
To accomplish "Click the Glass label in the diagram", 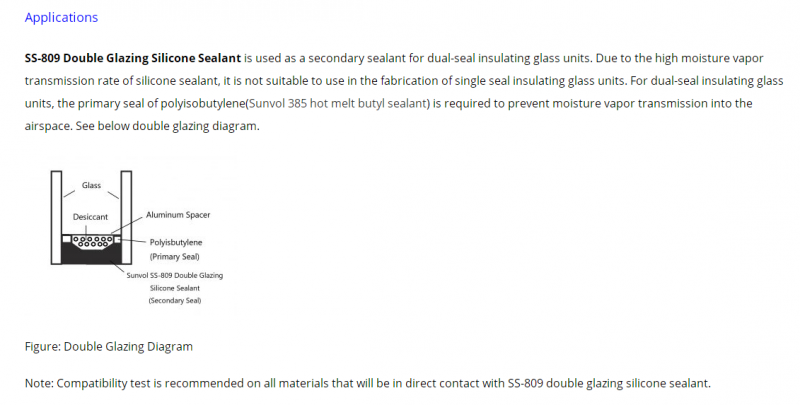I will [x=91, y=186].
